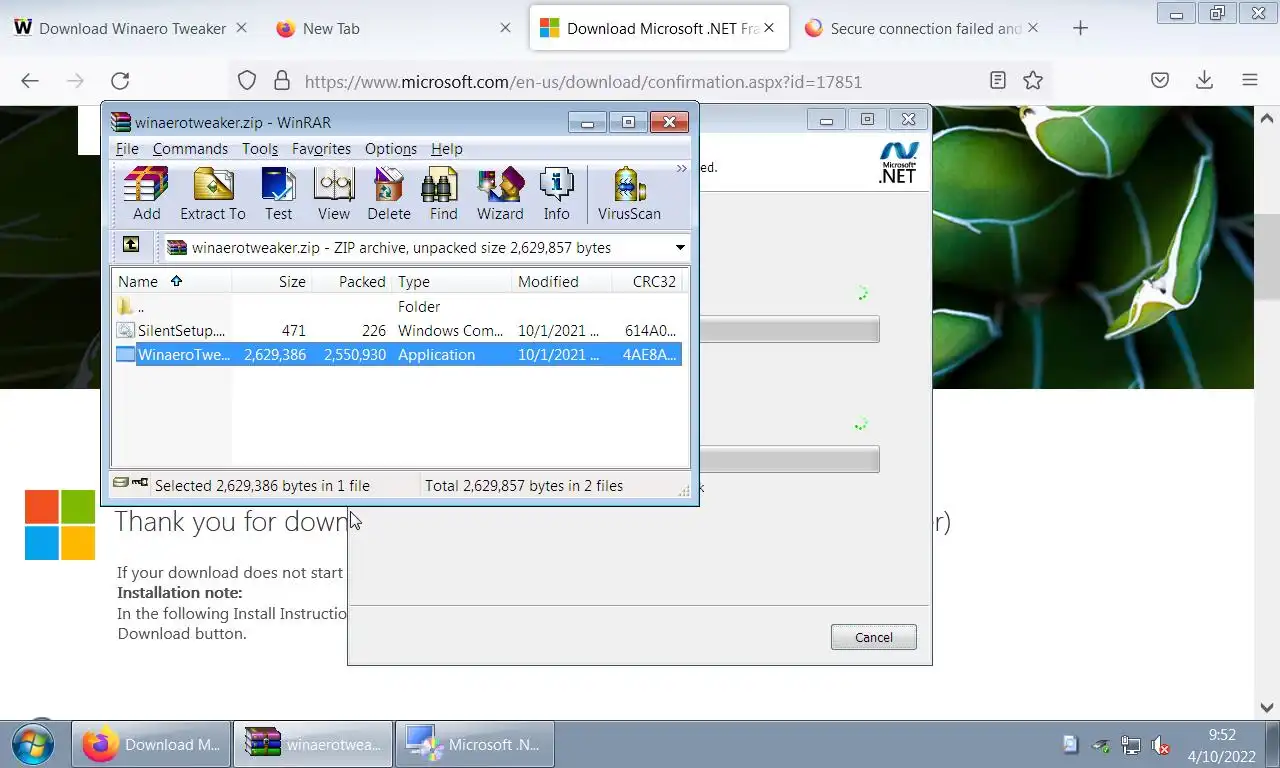Open the Firefox hamburger menu
This screenshot has height=768, width=1280.
[x=1249, y=81]
